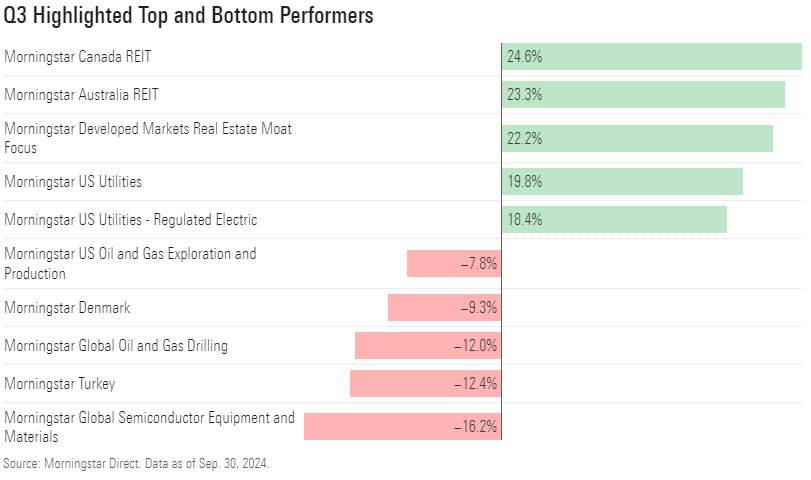Select the Morningstar Denmark row label

tap(67, 308)
